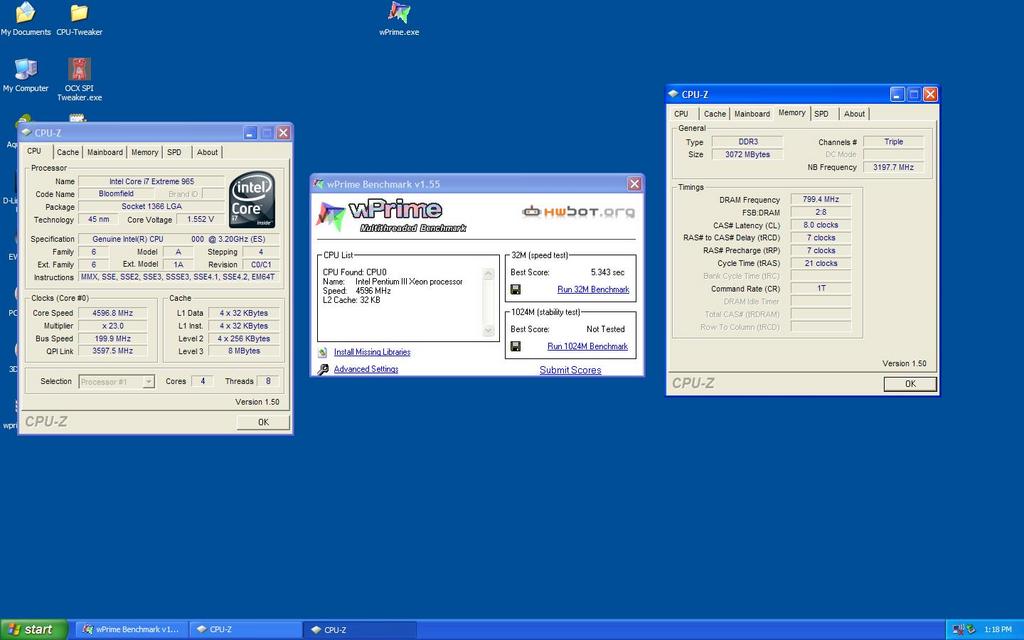Start the Run 32M Benchmark link
This screenshot has width=1024, height=640.
593,289
